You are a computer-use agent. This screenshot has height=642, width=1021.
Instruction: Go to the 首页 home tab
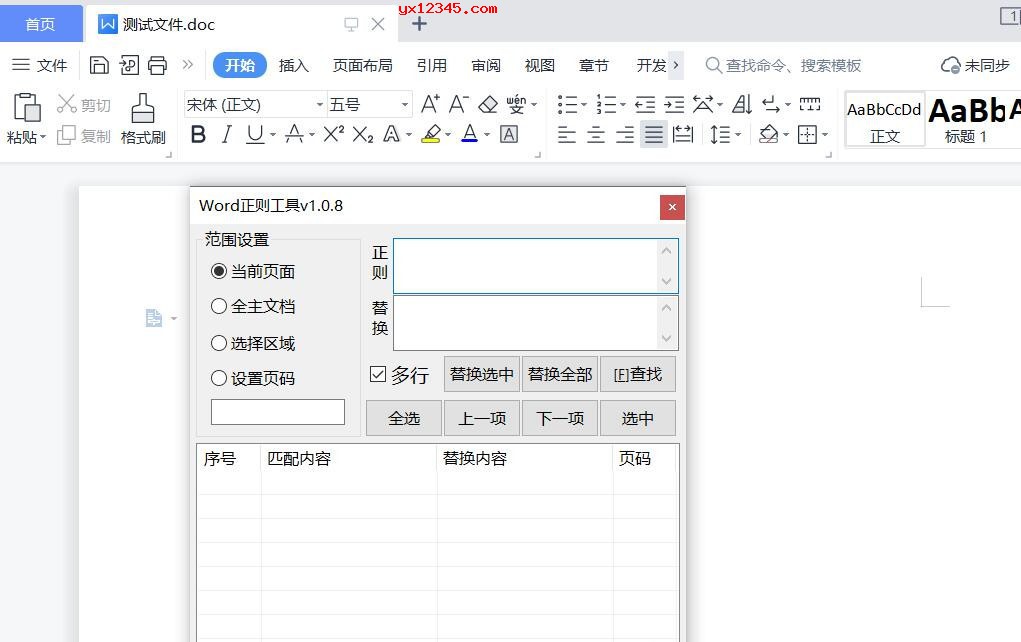(x=41, y=24)
